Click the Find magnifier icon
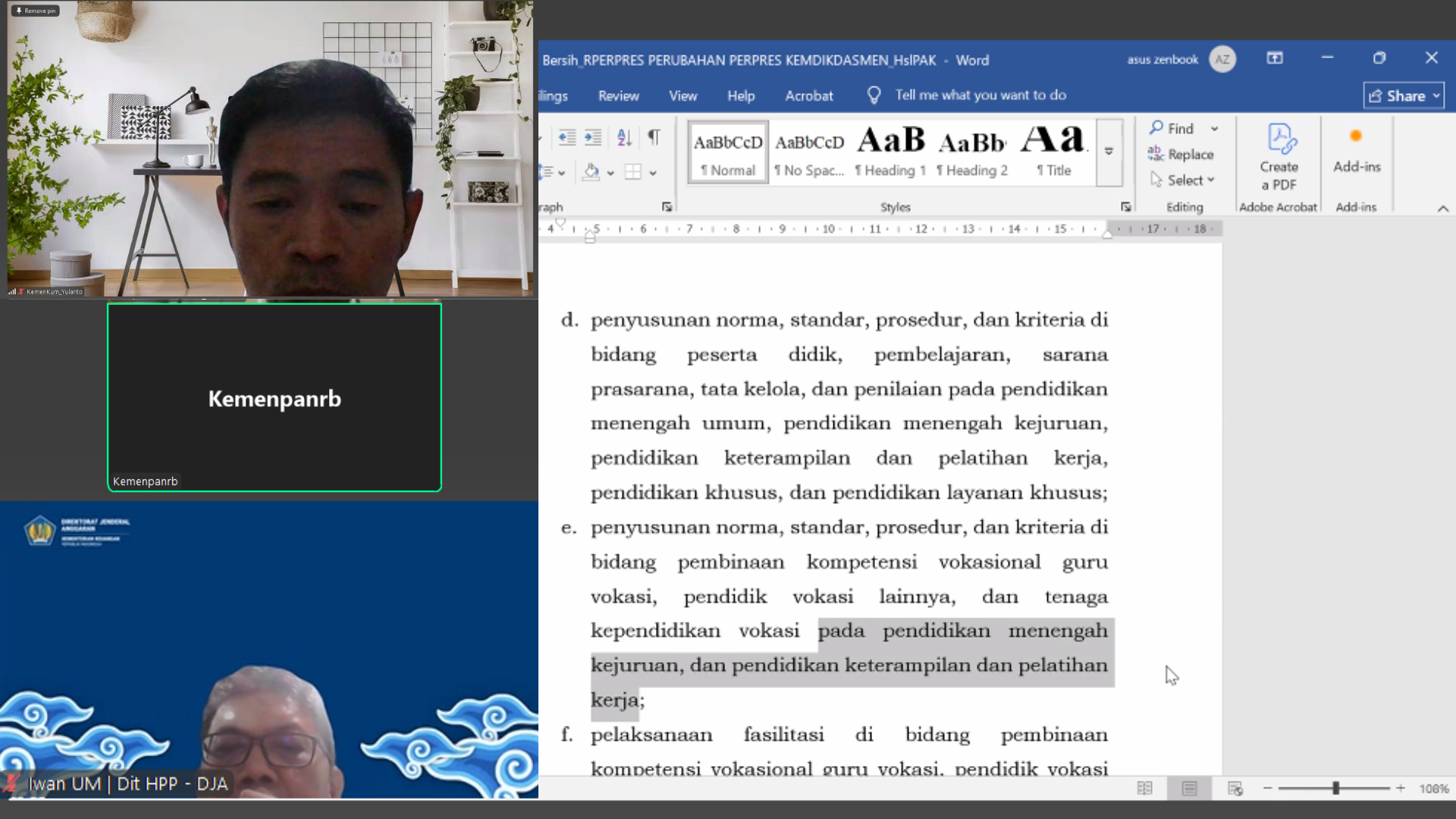The width and height of the screenshot is (1456, 819). (1156, 127)
